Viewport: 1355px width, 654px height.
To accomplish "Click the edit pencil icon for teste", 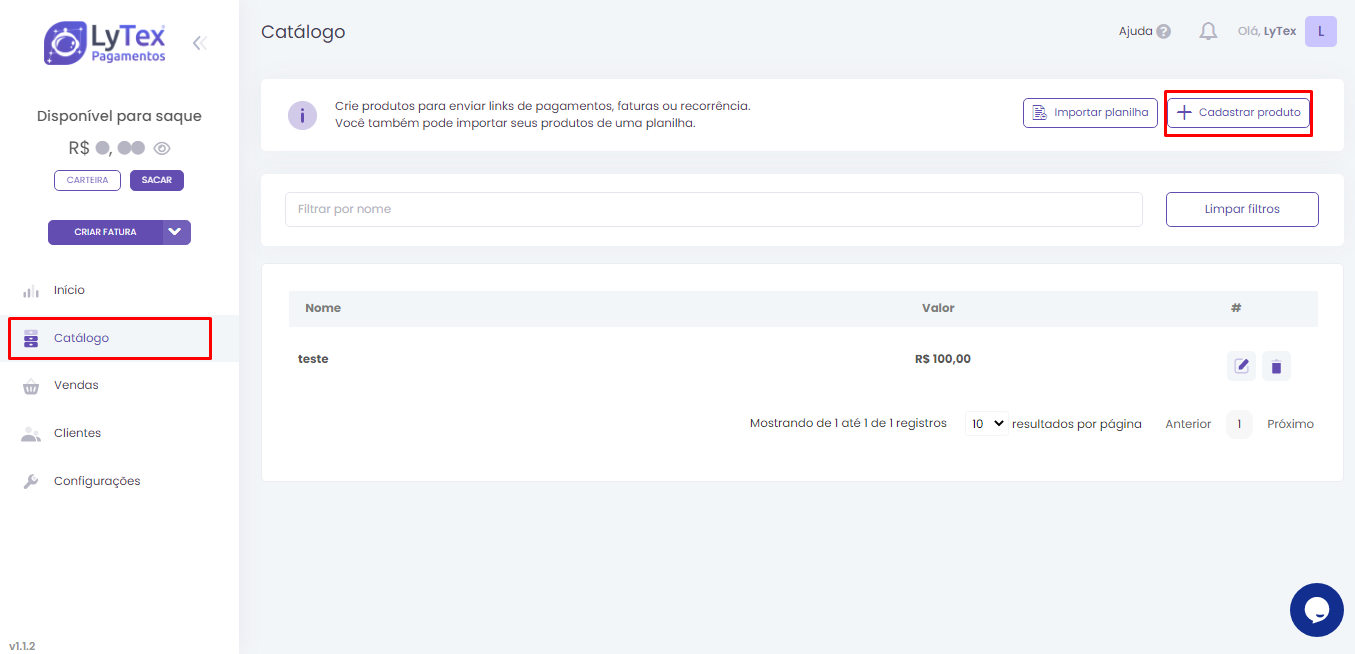I will click(x=1241, y=366).
